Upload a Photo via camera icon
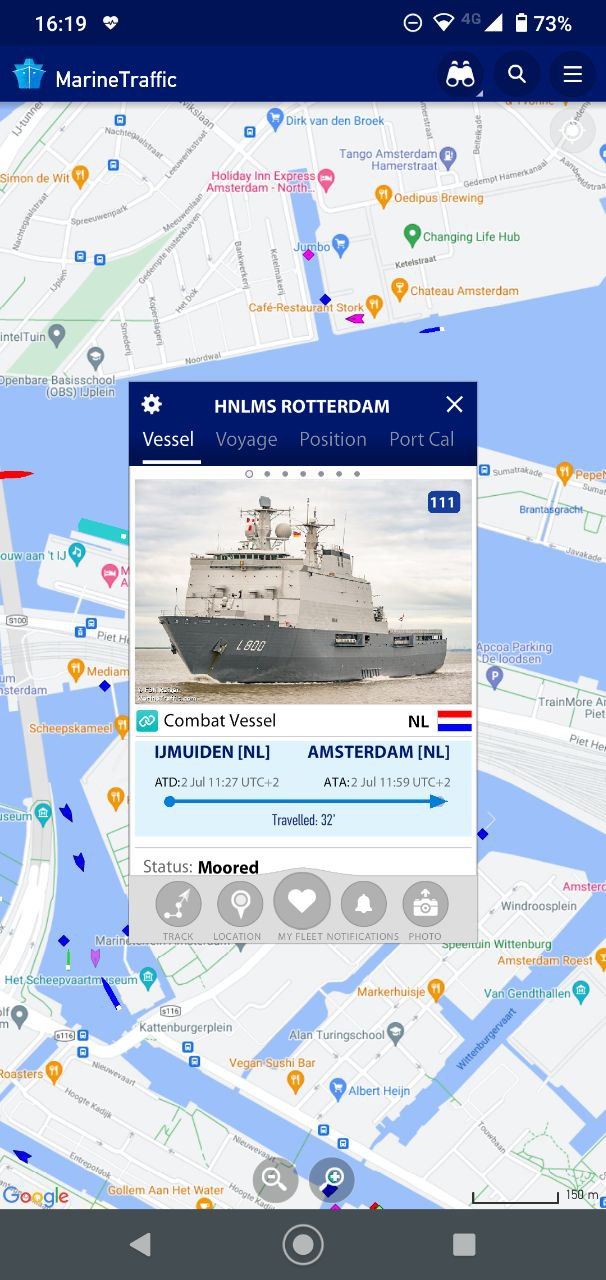Image resolution: width=606 pixels, height=1280 pixels. point(425,911)
